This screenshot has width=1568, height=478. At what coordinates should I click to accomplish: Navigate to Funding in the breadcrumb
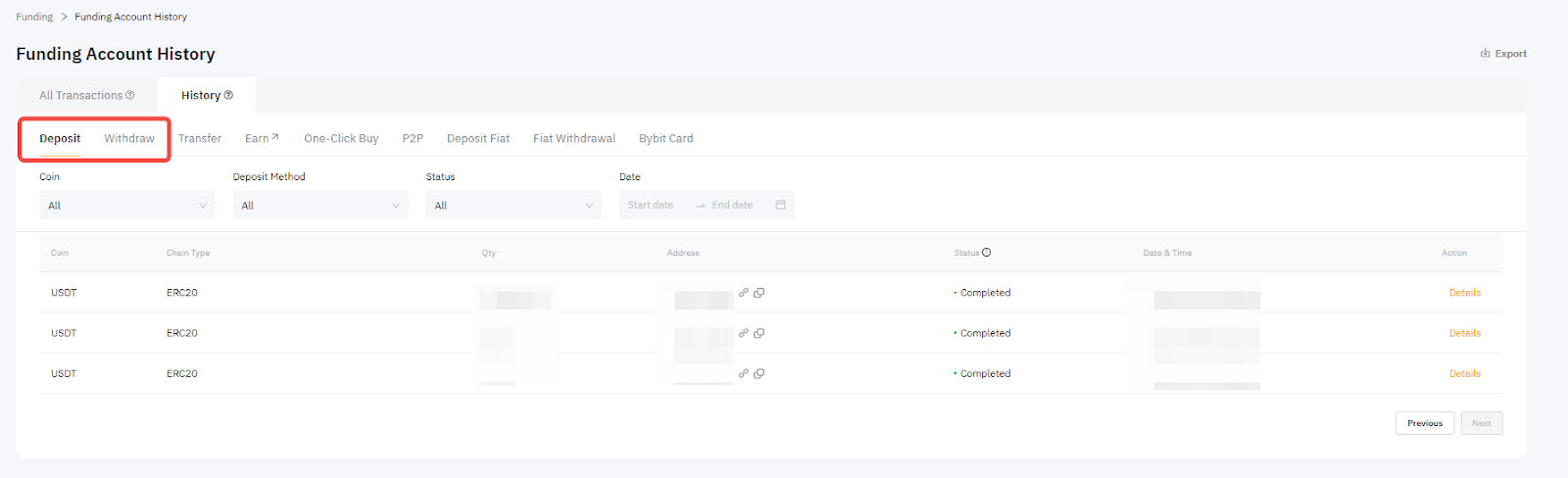tap(34, 17)
